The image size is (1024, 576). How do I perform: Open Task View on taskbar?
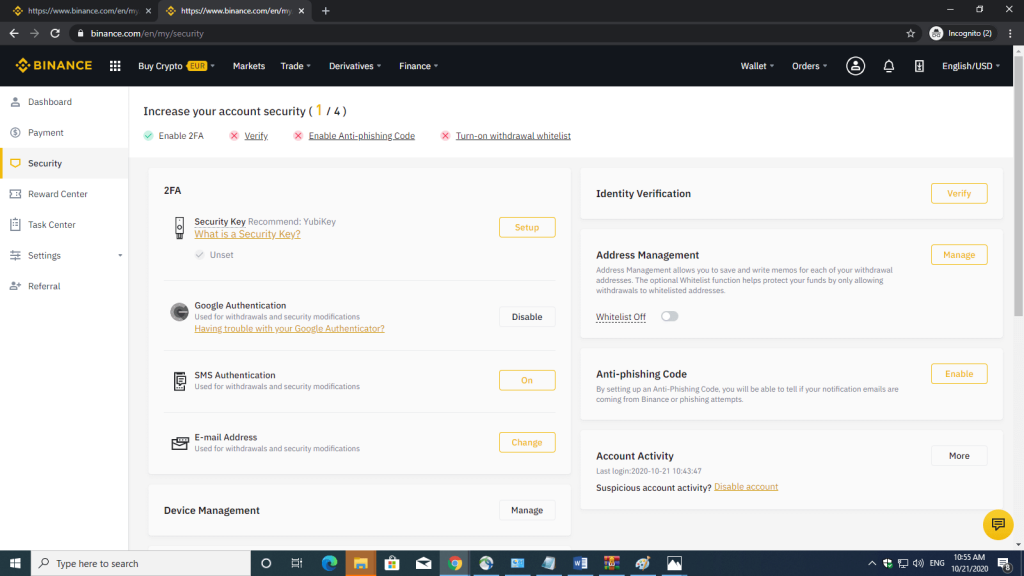tap(296, 563)
